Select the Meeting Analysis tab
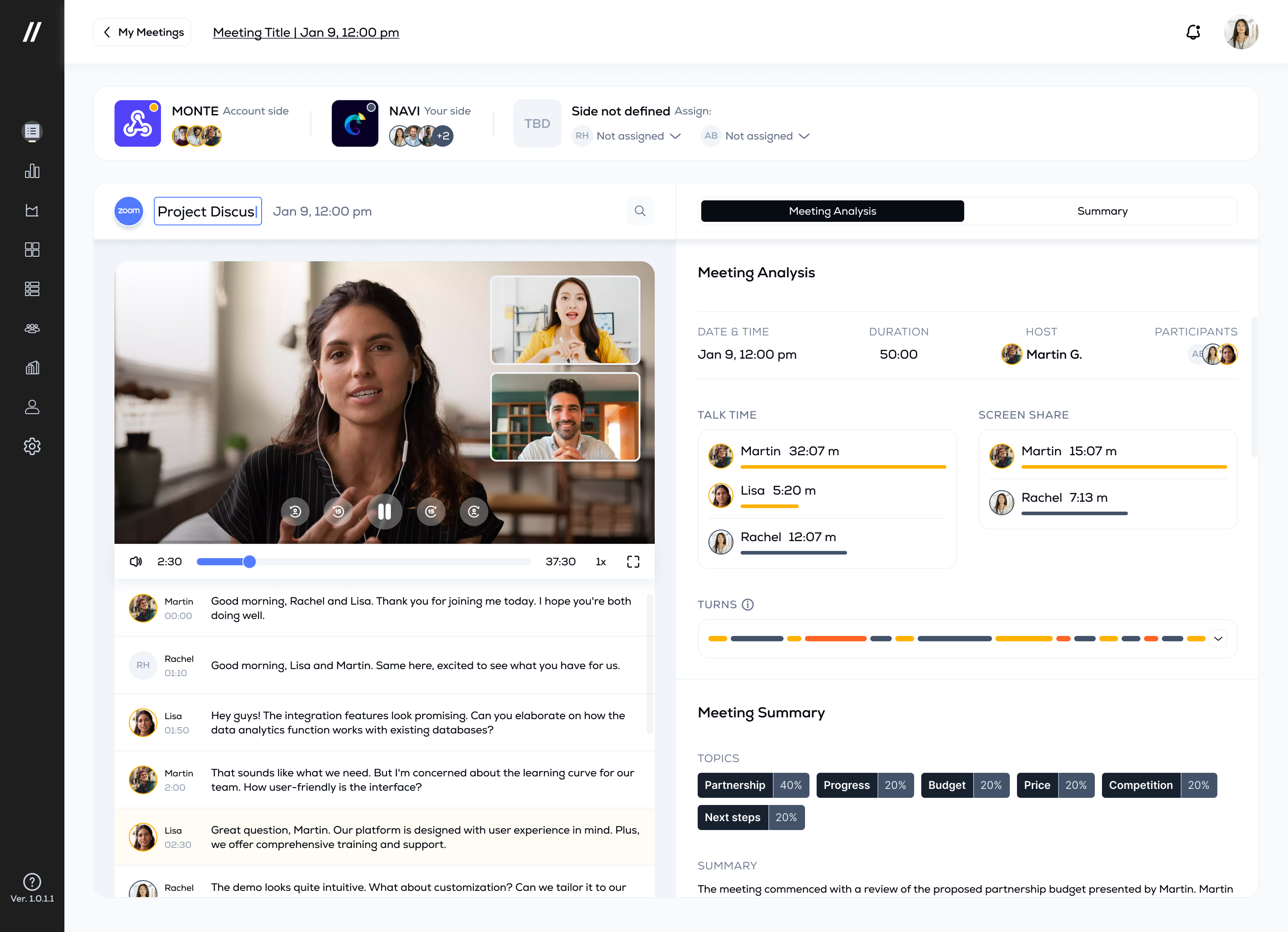Screen dimensions: 1288x932 click(x=832, y=211)
